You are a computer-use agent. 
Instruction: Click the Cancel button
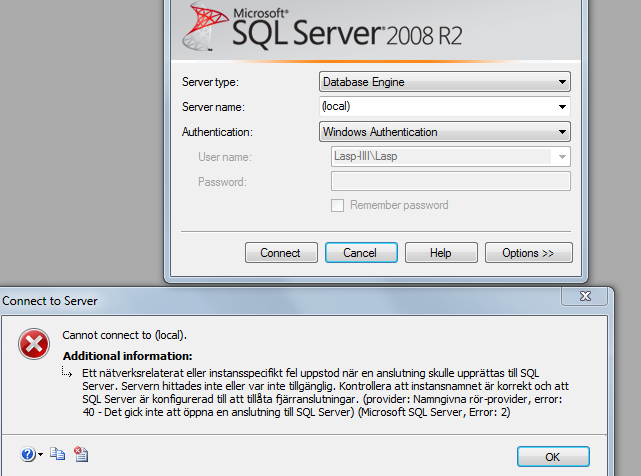coord(361,253)
